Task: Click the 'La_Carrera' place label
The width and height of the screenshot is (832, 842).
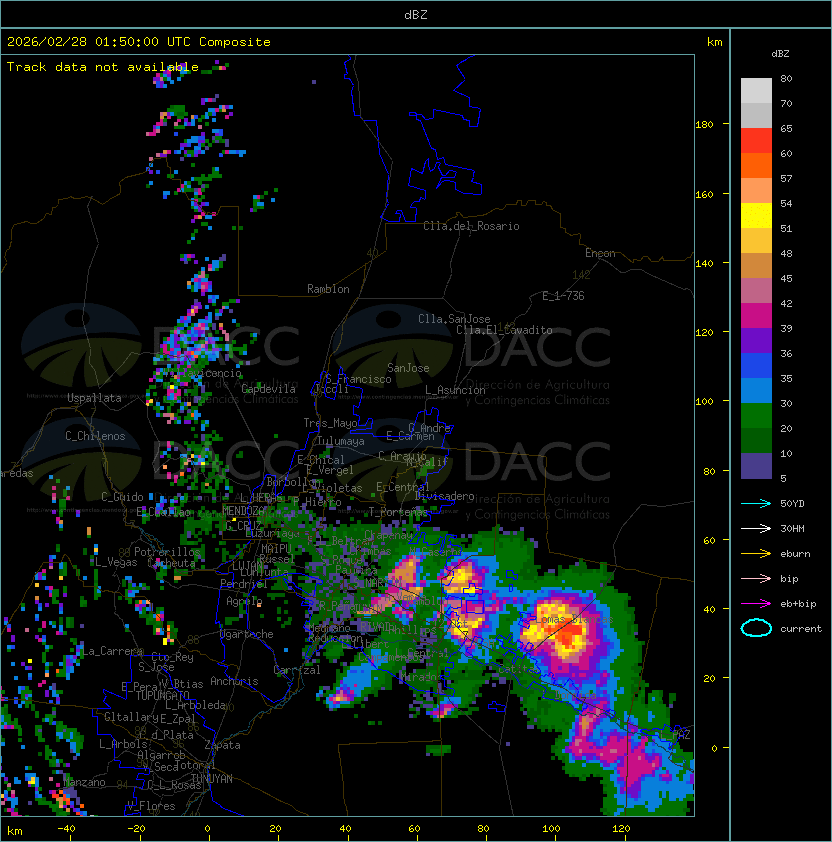Action: (x=112, y=651)
